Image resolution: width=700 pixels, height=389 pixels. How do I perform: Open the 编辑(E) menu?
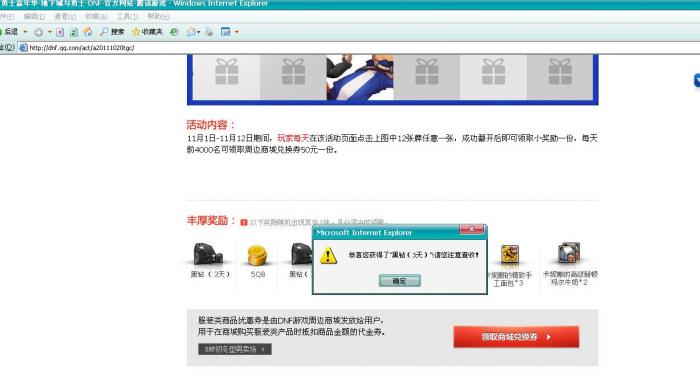pyautogui.click(x=34, y=17)
